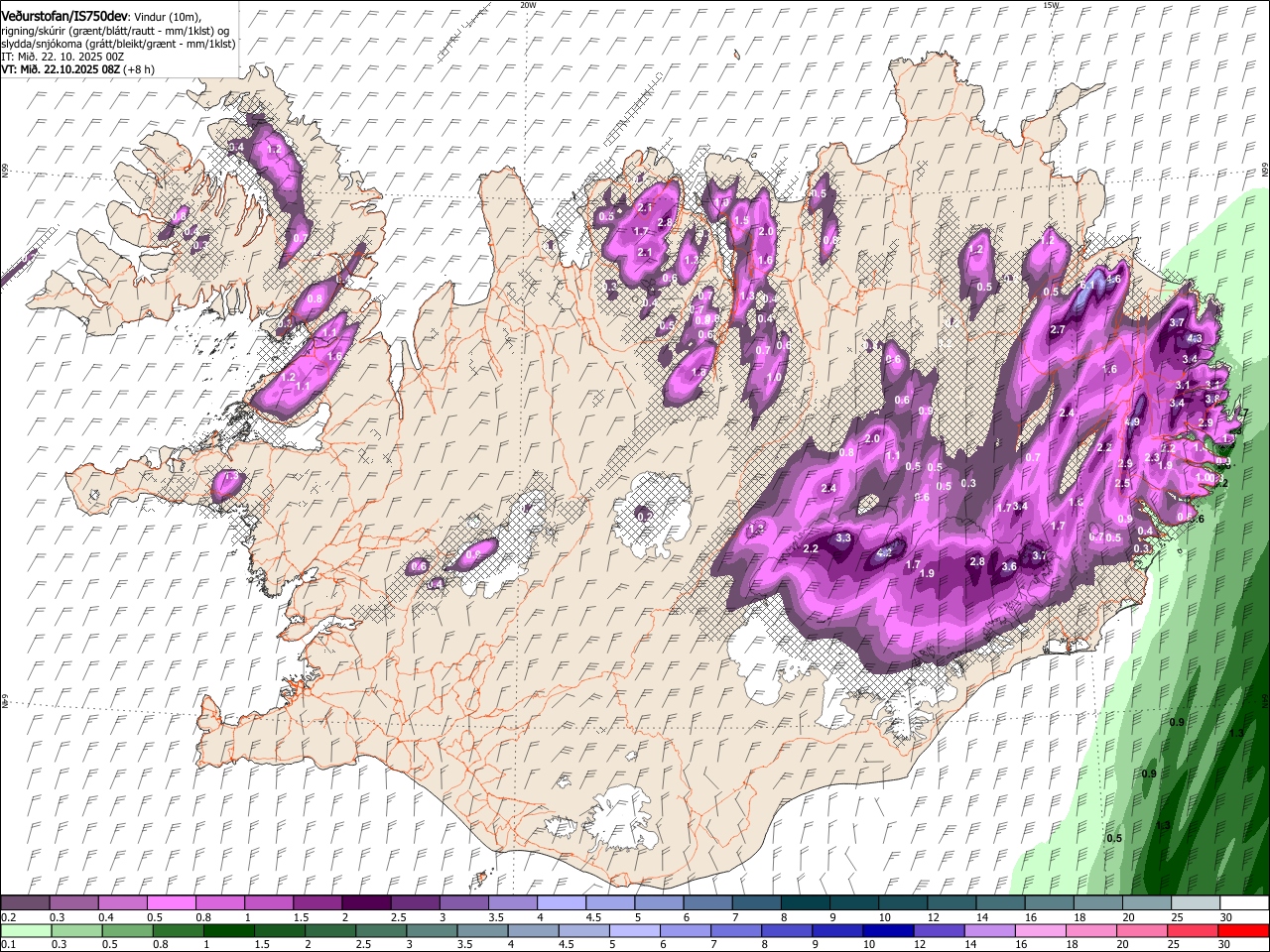Click the Veðurstofan/IS750dev title text
1270x952 pixels.
(x=64, y=17)
